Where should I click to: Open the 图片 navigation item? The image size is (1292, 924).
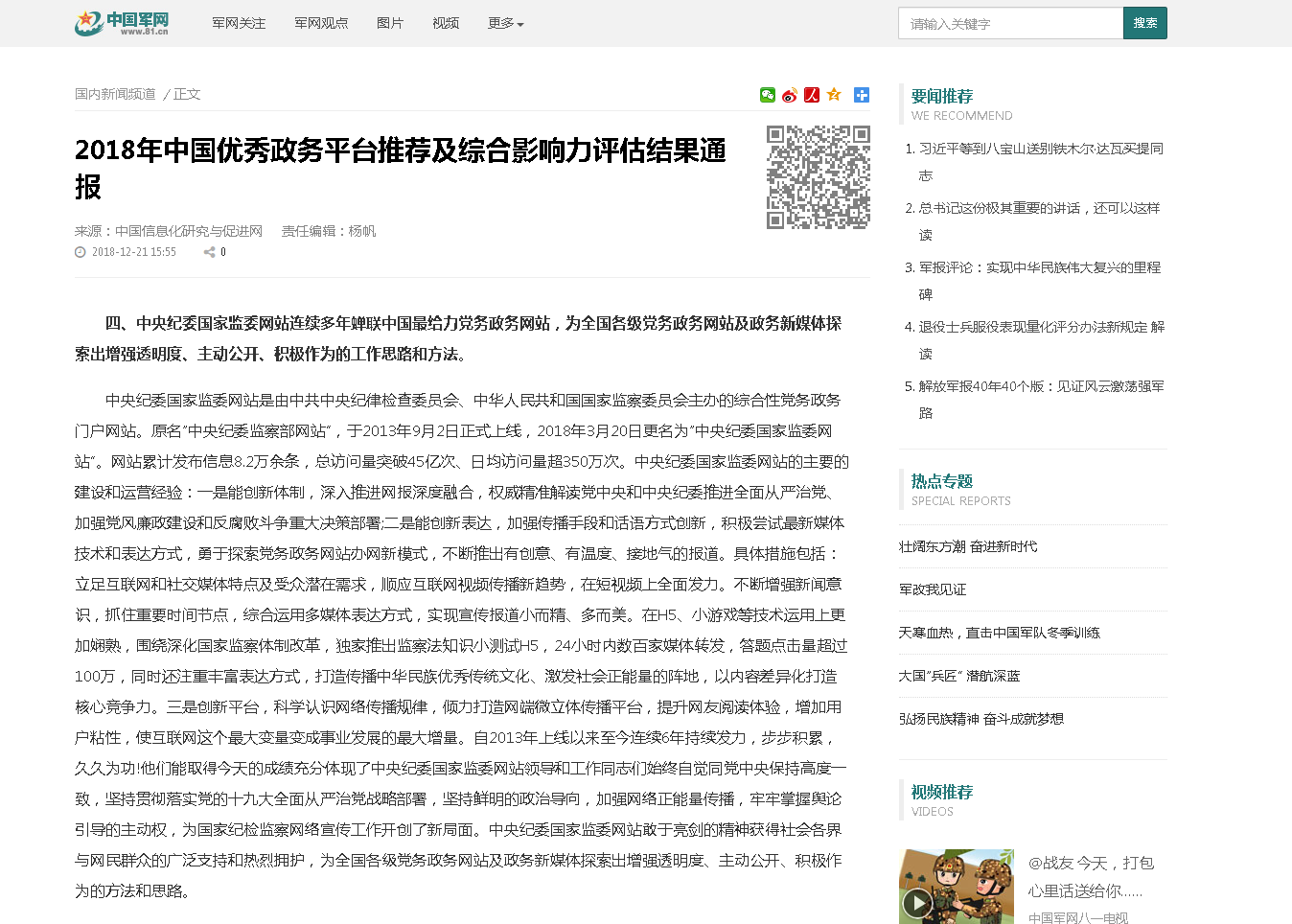pos(390,23)
